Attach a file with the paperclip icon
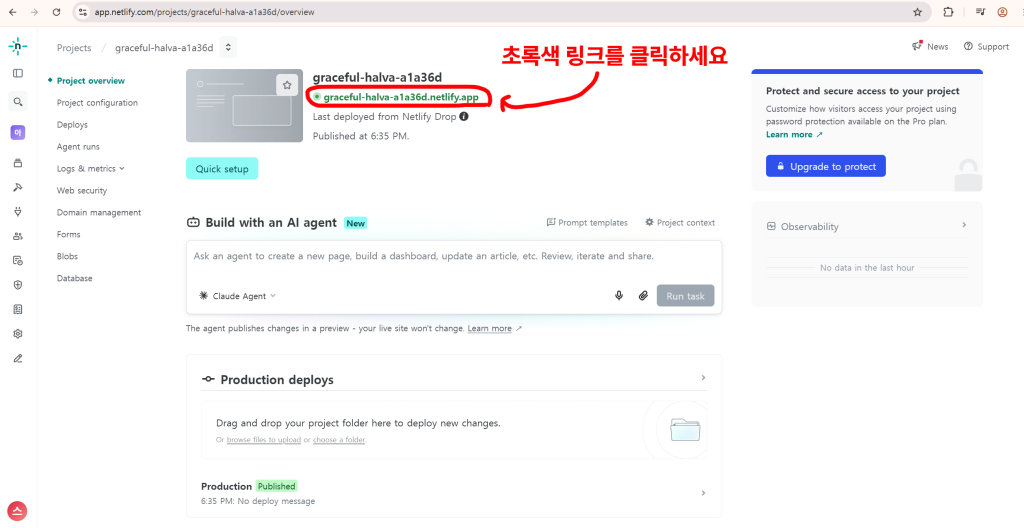 coord(643,296)
